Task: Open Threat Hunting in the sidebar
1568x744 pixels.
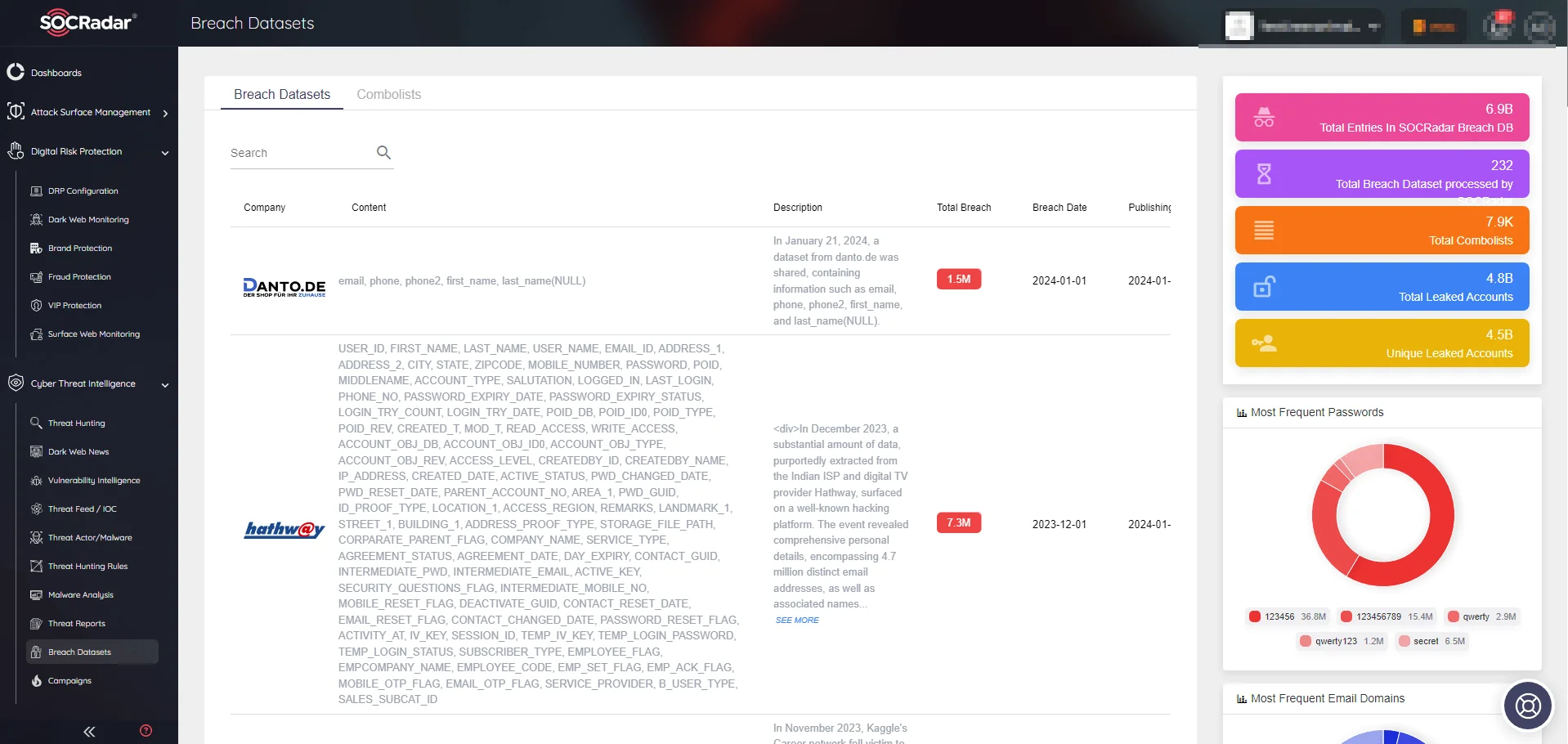Action: [76, 424]
